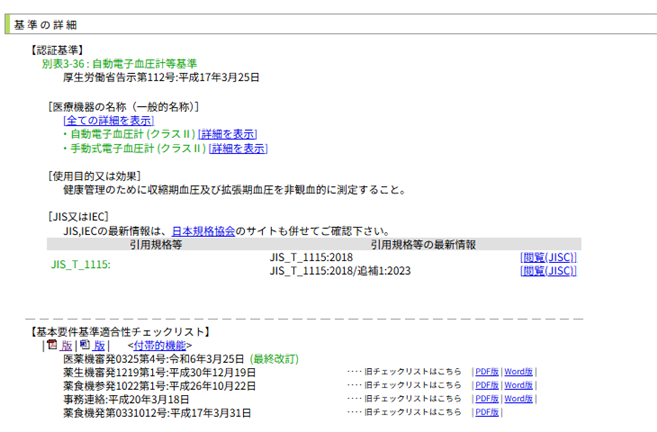Open 閲覧(JISC) for JIS_T_1115:2018
Image resolution: width=657 pixels, height=432 pixels.
pos(548,257)
